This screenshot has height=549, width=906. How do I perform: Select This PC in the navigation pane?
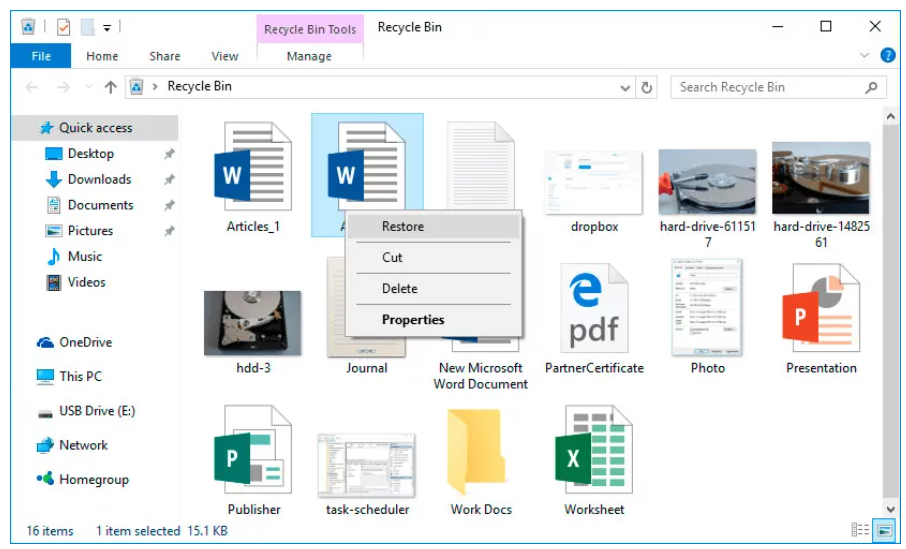[80, 376]
